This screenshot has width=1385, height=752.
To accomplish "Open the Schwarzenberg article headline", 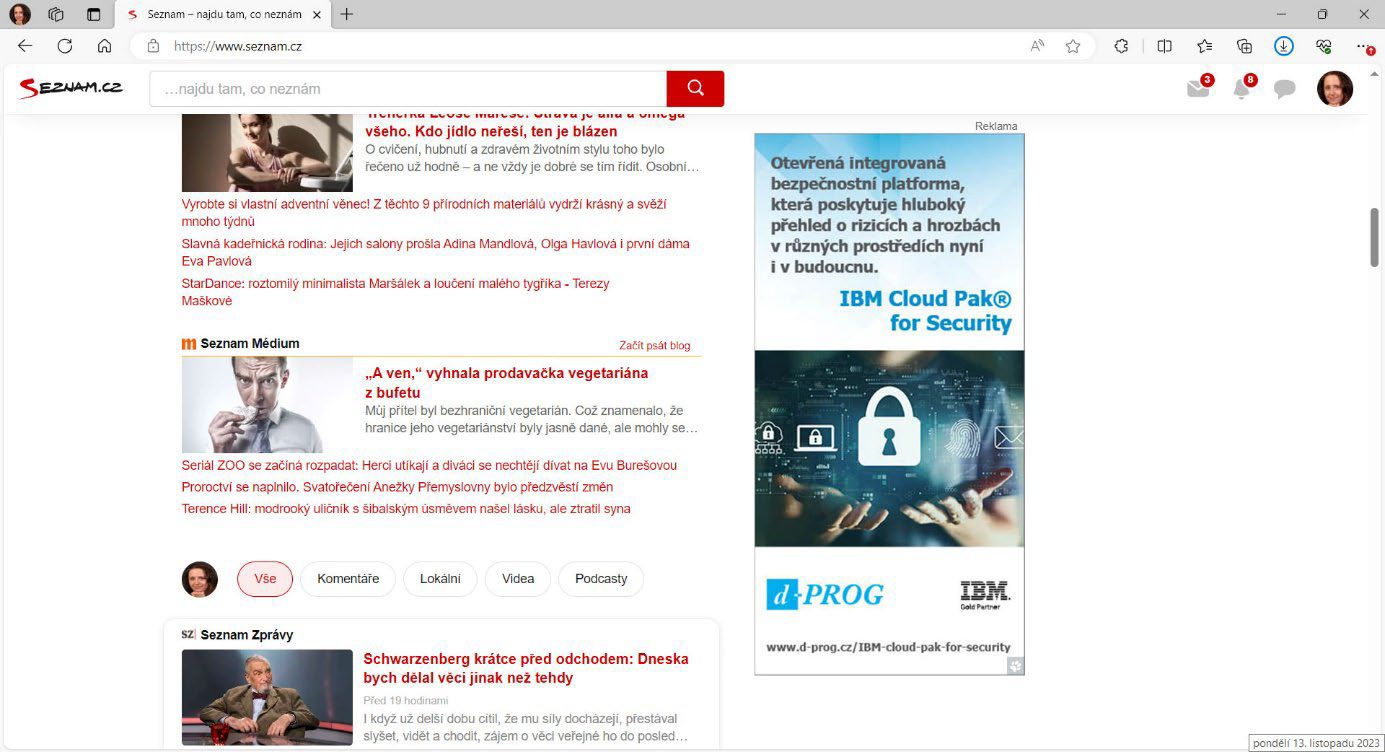I will 526,668.
